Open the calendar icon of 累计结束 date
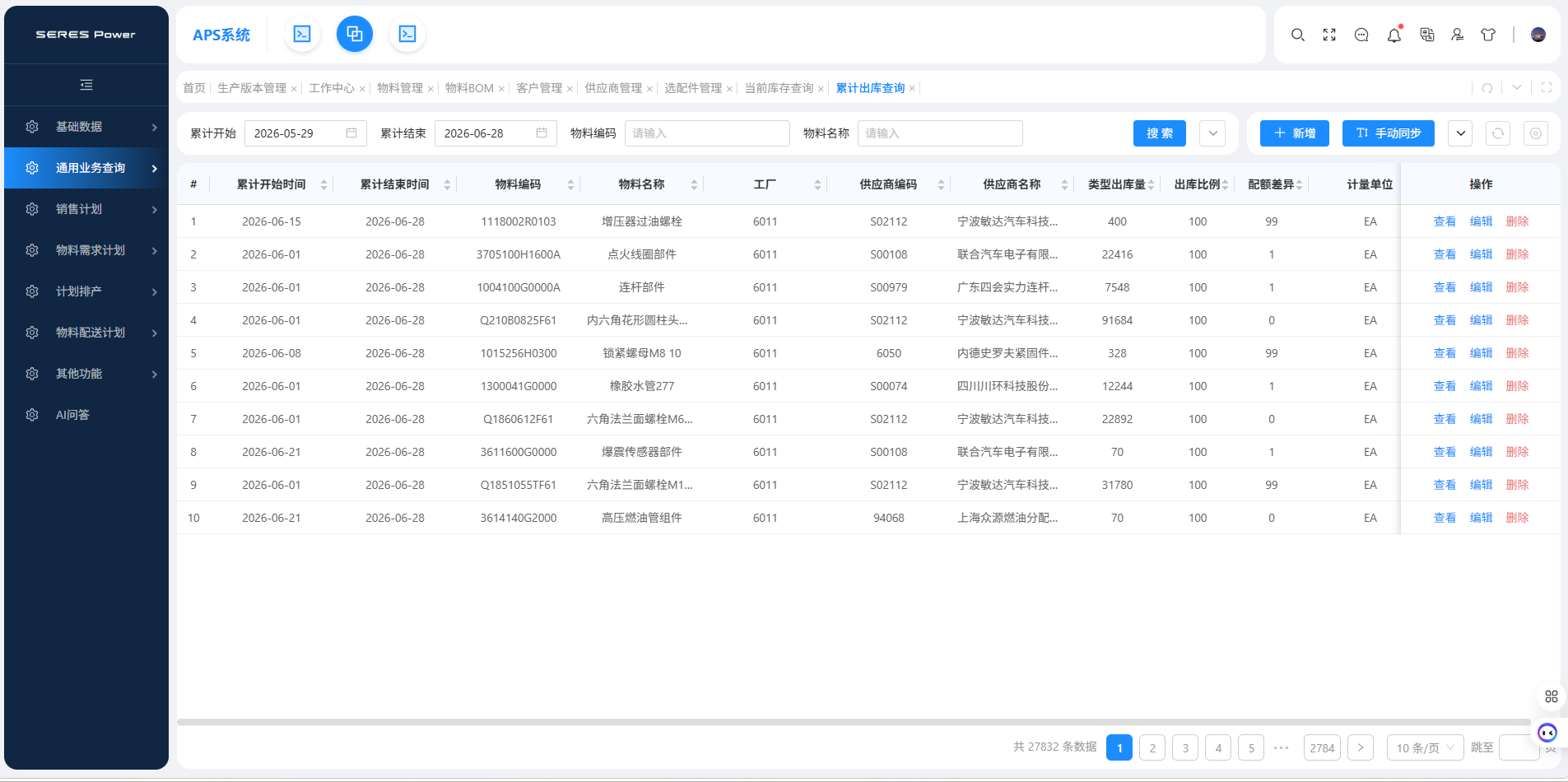1568x782 pixels. [542, 133]
